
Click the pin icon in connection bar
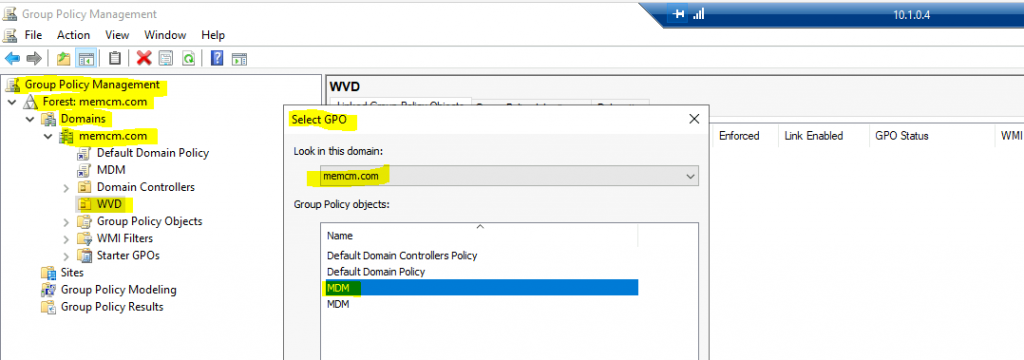click(679, 14)
